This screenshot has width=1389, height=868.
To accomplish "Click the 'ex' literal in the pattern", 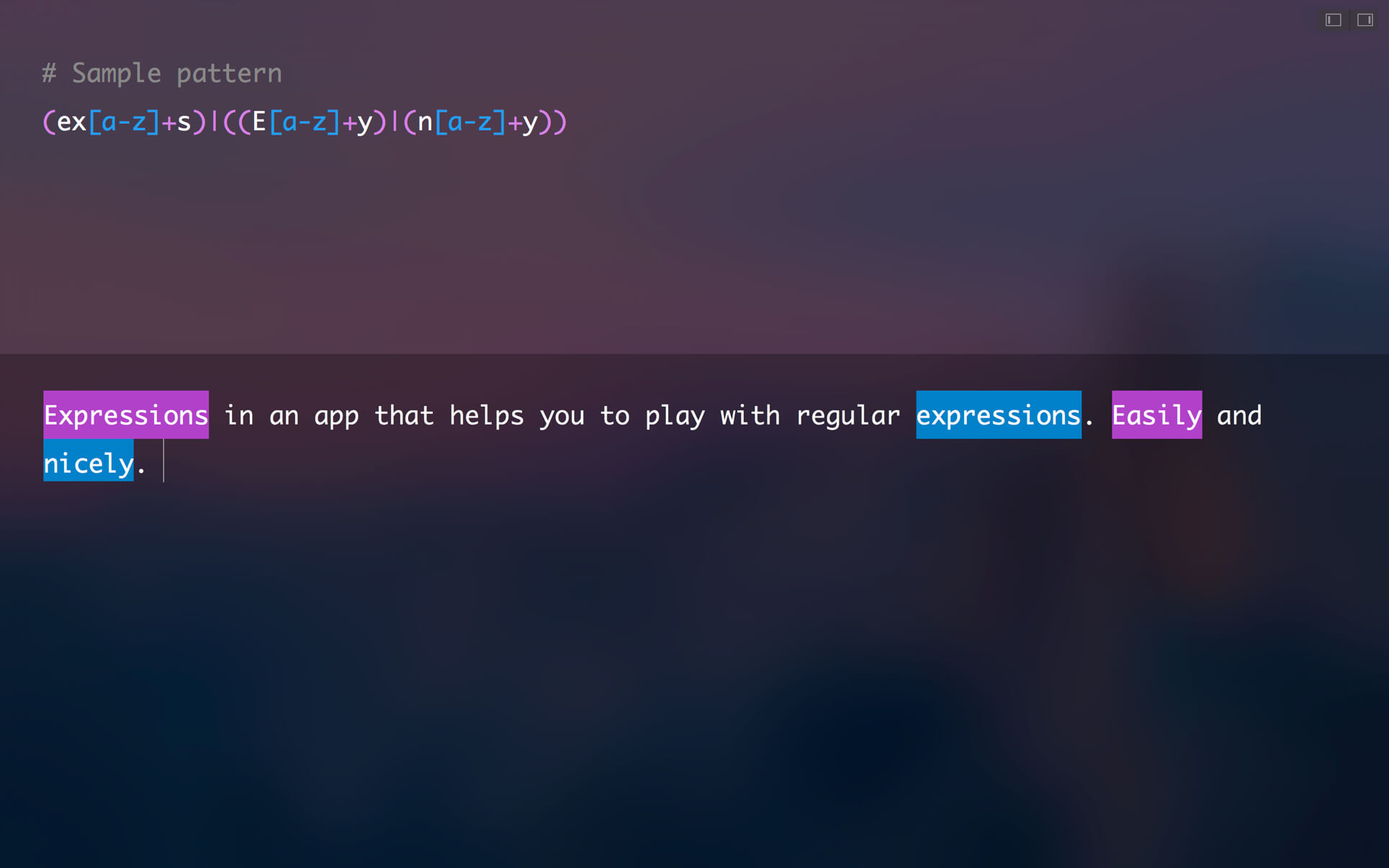I will [x=72, y=122].
